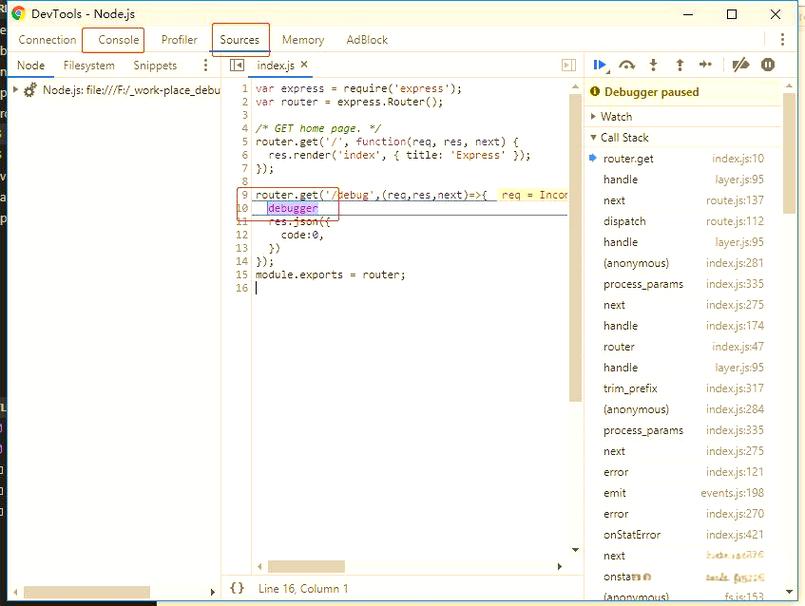Viewport: 805px width, 606px height.
Task: Select emit events.js:198 stack frame
Action: click(x=683, y=493)
